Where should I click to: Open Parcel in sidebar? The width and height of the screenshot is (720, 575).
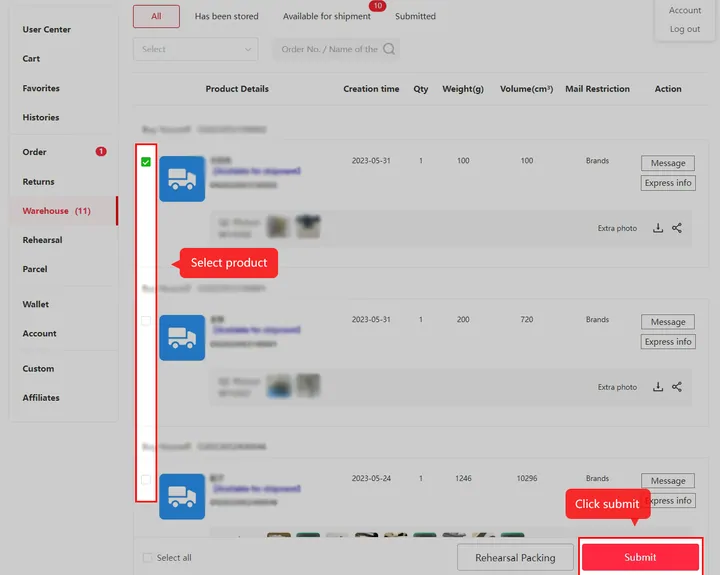click(x=35, y=269)
